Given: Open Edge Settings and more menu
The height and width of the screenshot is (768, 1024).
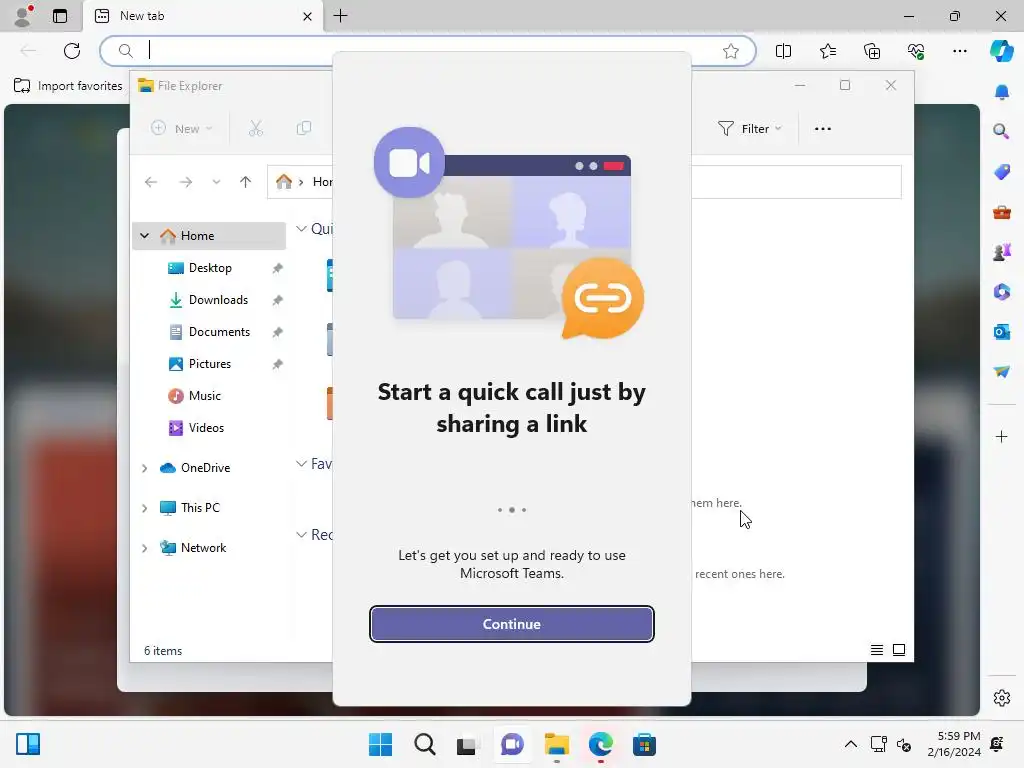Looking at the screenshot, I should click(x=959, y=51).
